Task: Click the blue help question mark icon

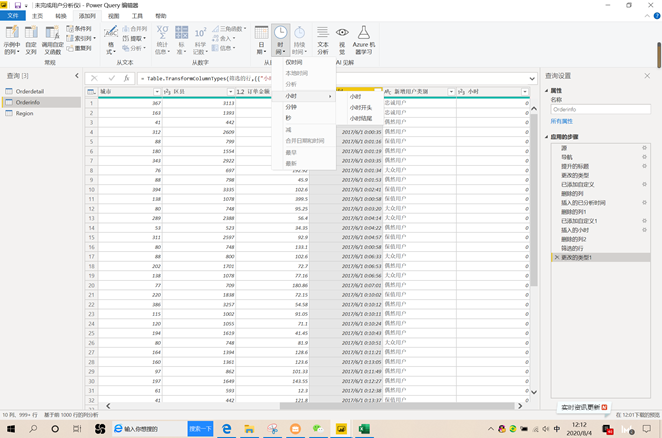Action: click(x=657, y=16)
